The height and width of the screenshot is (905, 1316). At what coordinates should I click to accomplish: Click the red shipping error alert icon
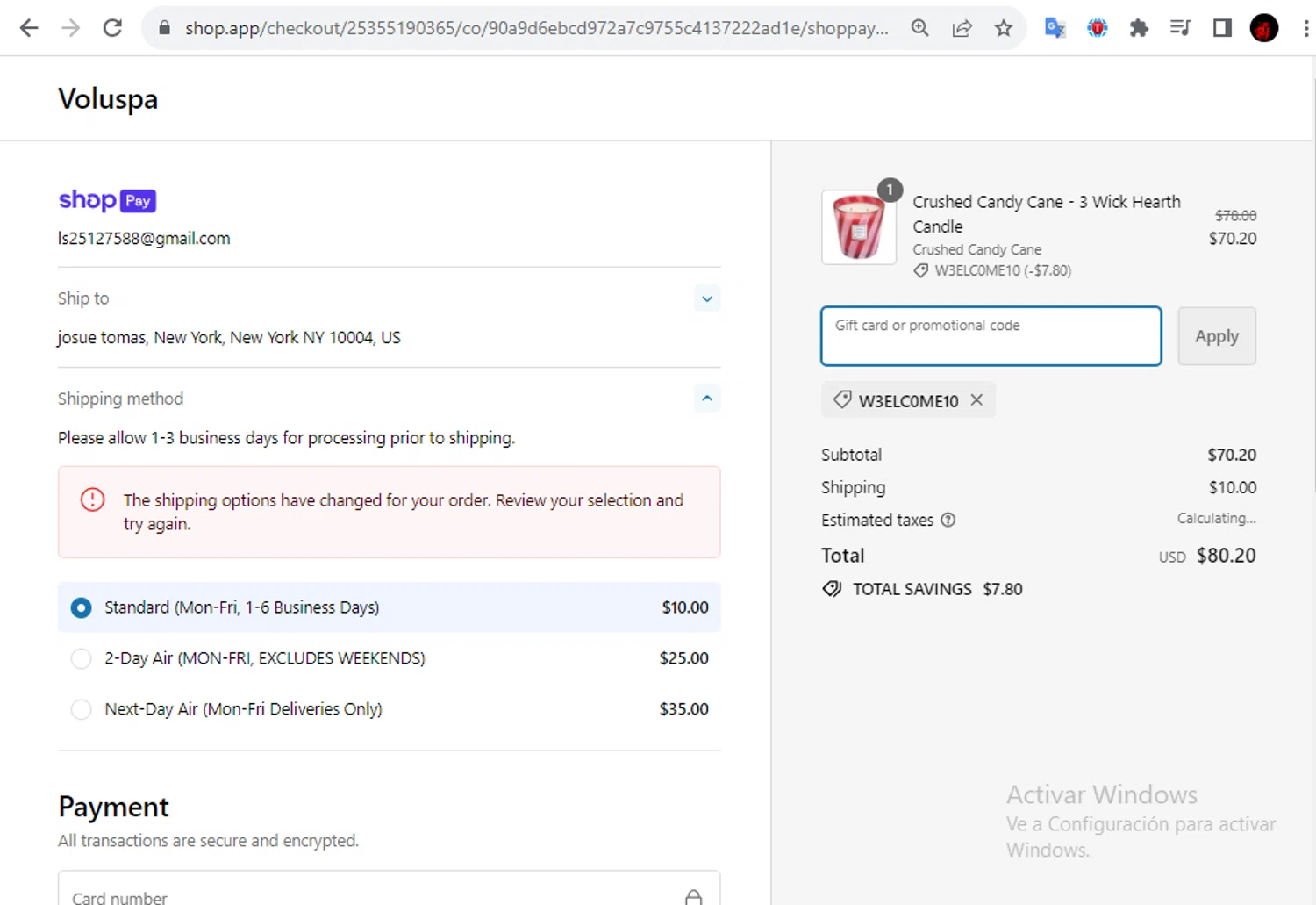[x=92, y=499]
